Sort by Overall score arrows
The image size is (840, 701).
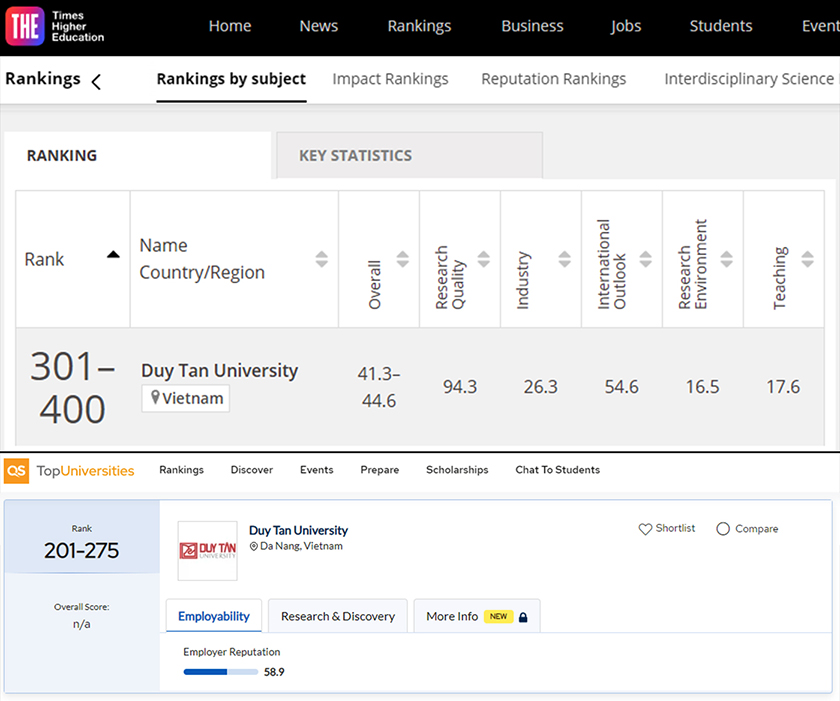(x=403, y=259)
